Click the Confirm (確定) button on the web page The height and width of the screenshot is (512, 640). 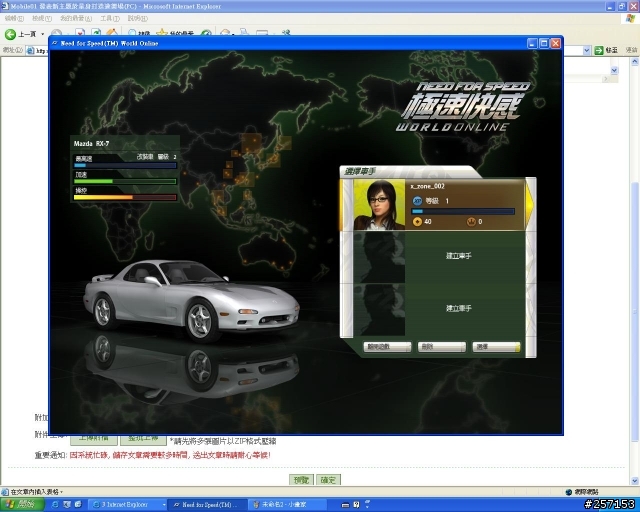(x=328, y=480)
